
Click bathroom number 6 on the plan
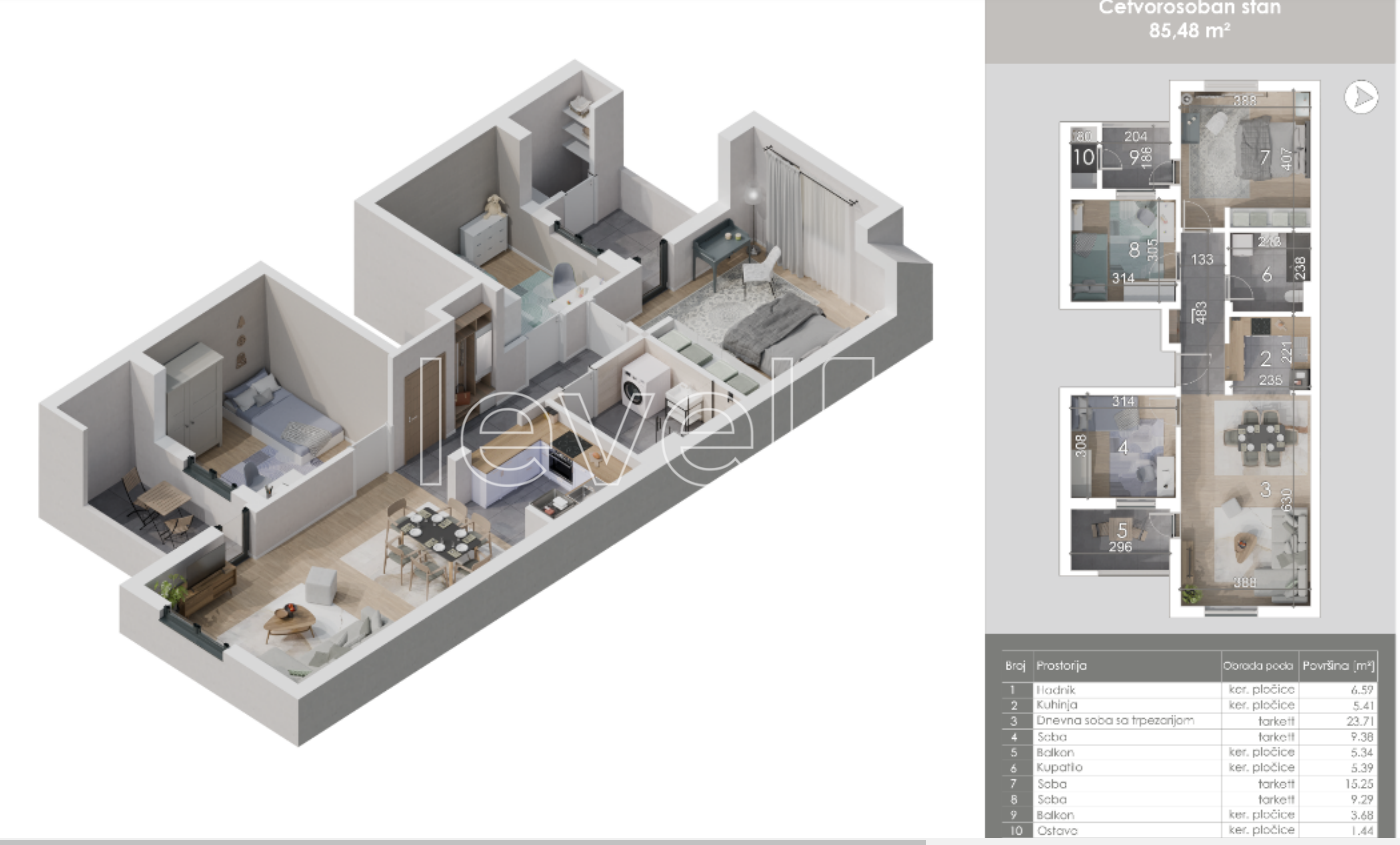point(1266,275)
